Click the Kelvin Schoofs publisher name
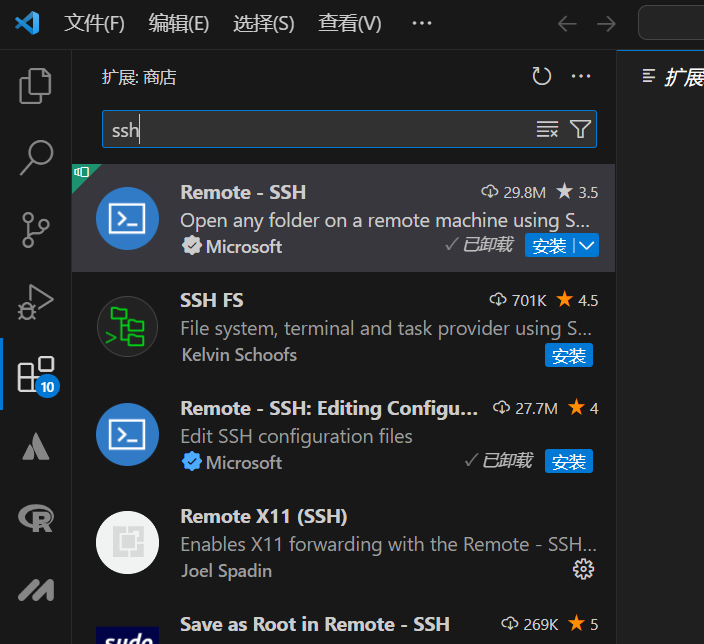Screen dimensions: 704x644 click(239, 355)
